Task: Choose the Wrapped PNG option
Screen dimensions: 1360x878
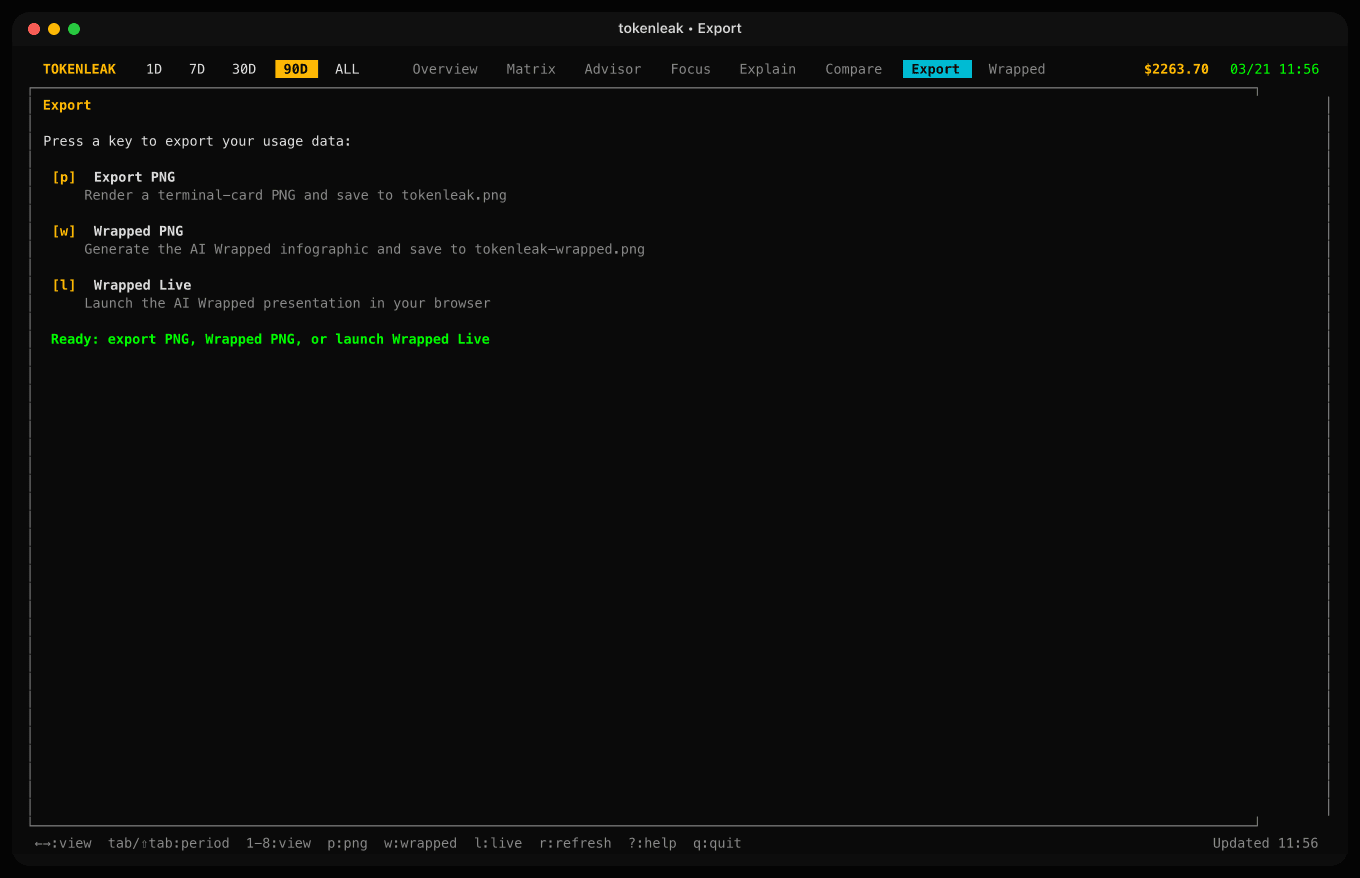Action: click(x=138, y=231)
